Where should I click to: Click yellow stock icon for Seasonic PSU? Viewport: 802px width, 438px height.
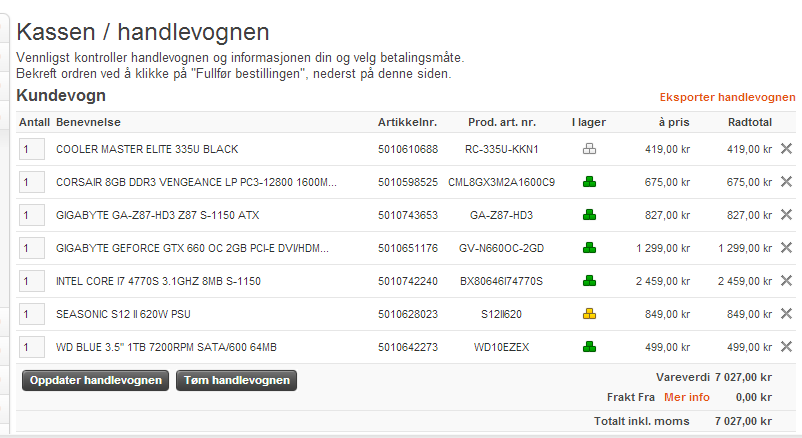[x=589, y=314]
